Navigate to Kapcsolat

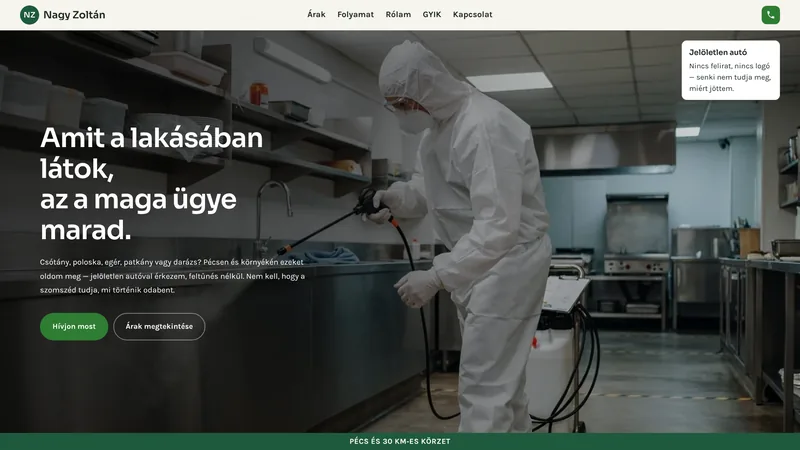click(472, 14)
